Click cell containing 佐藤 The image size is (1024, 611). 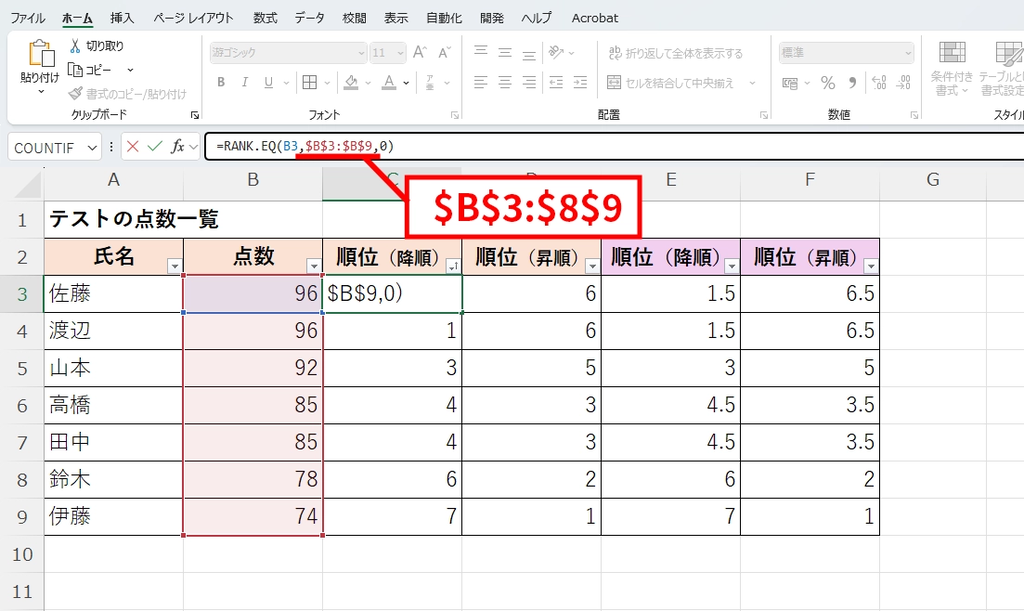click(x=114, y=294)
